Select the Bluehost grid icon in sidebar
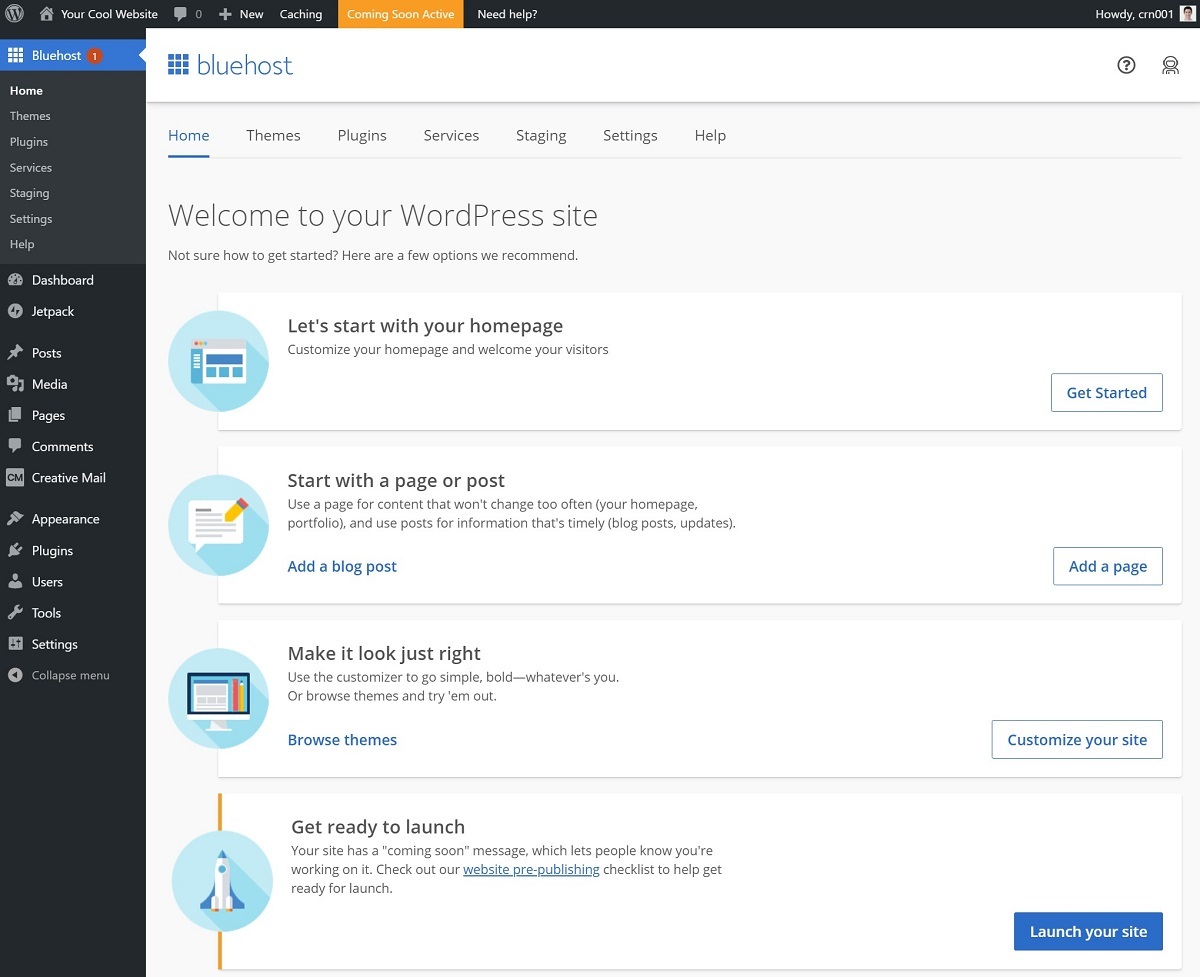 pyautogui.click(x=14, y=54)
